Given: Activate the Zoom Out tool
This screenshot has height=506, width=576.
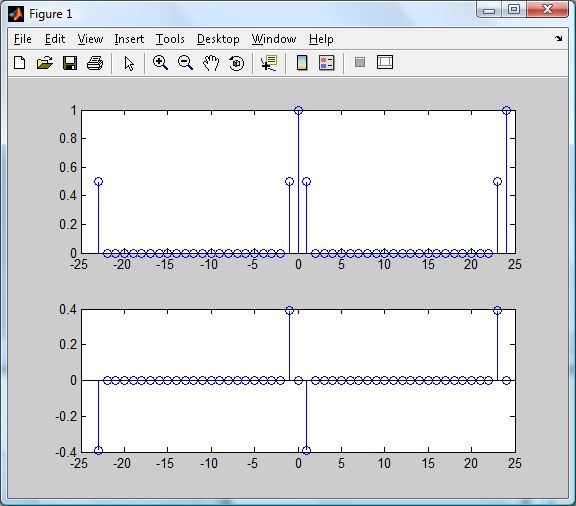Looking at the screenshot, I should coord(185,63).
